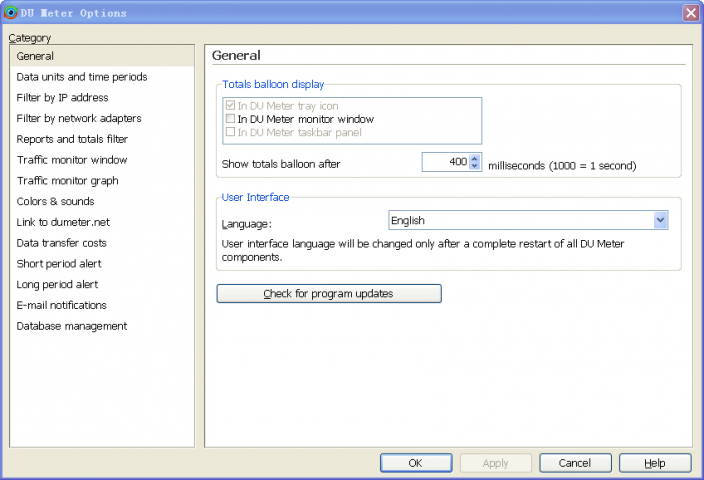Select Traffic monitor graph category
This screenshot has width=704, height=480.
[x=67, y=181]
